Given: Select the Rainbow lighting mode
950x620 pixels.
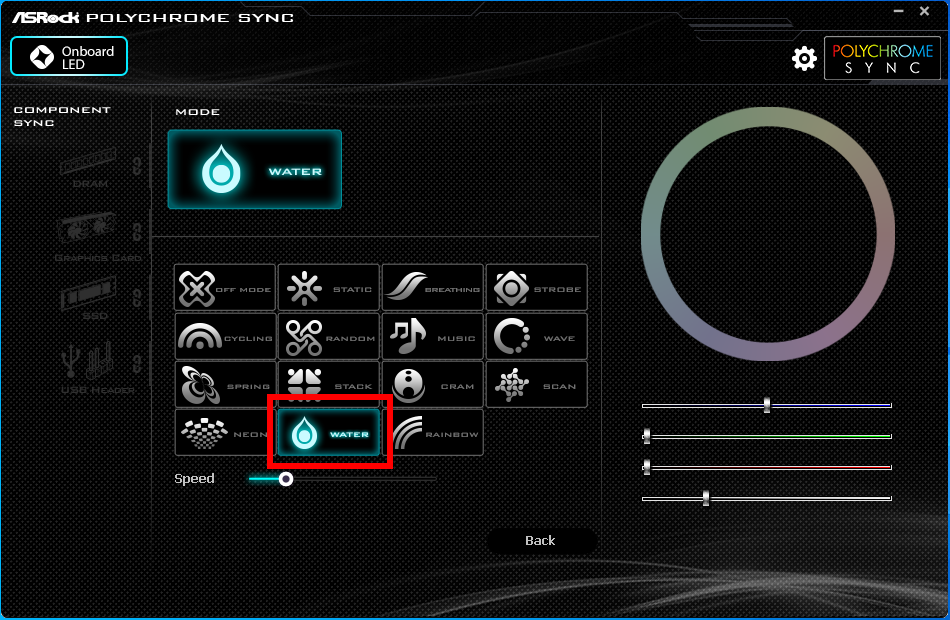Looking at the screenshot, I should (x=433, y=433).
